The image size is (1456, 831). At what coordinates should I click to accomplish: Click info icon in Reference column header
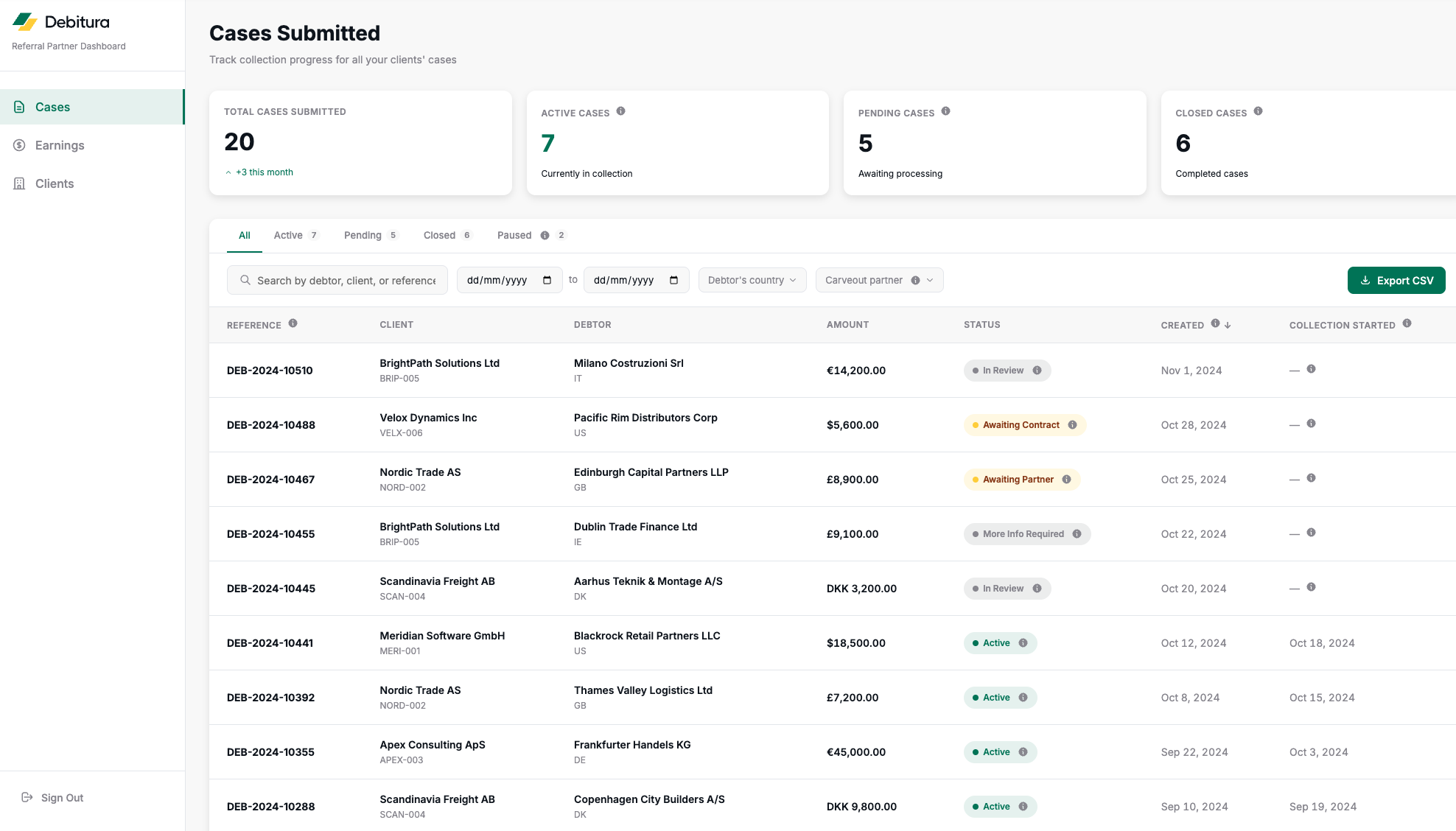293,323
